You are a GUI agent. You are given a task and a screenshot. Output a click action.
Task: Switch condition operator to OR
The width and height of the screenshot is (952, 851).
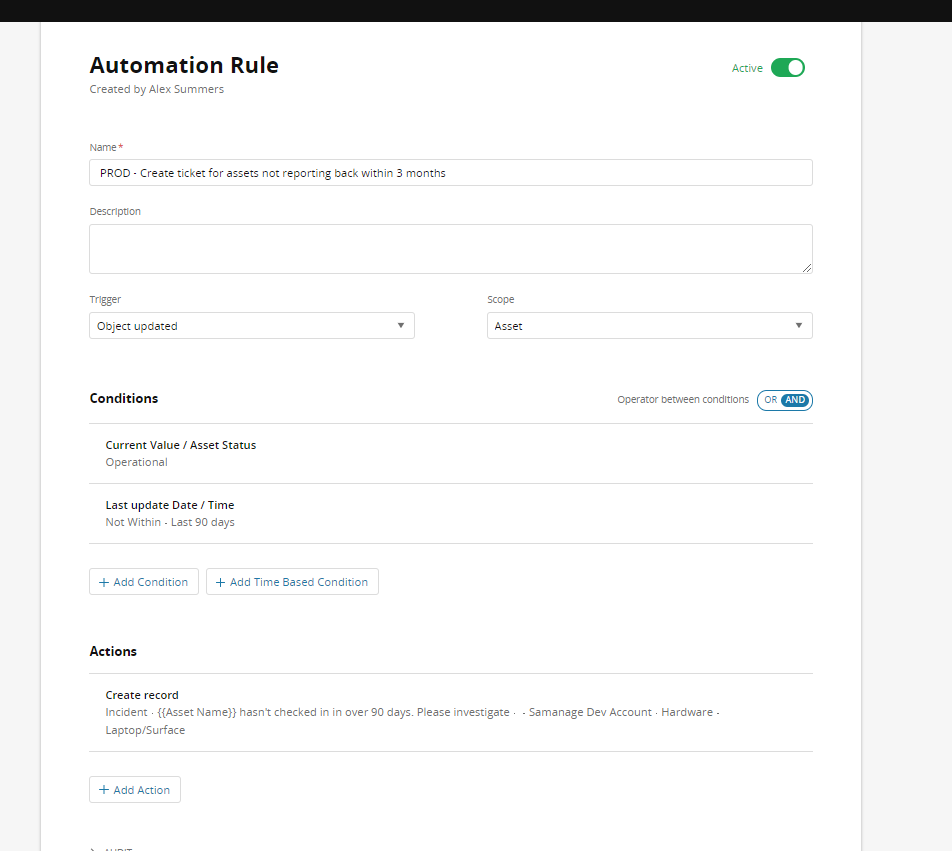[x=770, y=400]
